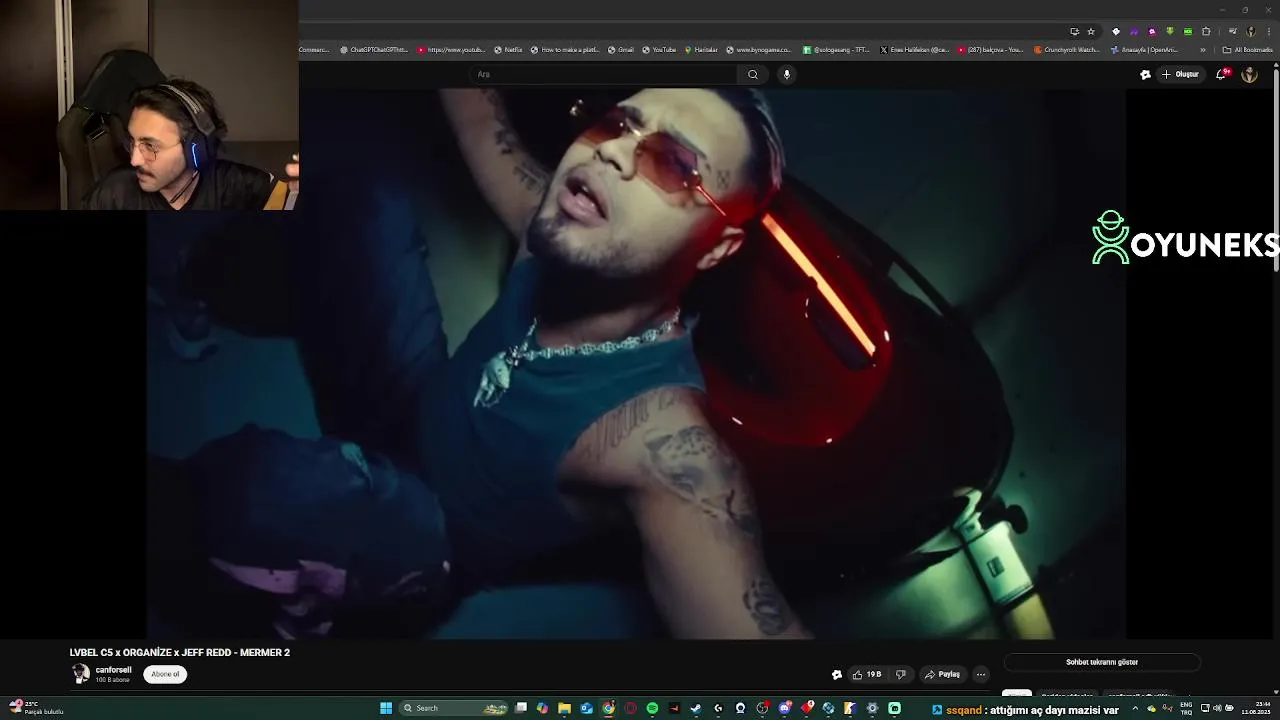Viewport: 1280px width, 720px height.
Task: Click the icon left of like button
Action: 837,675
